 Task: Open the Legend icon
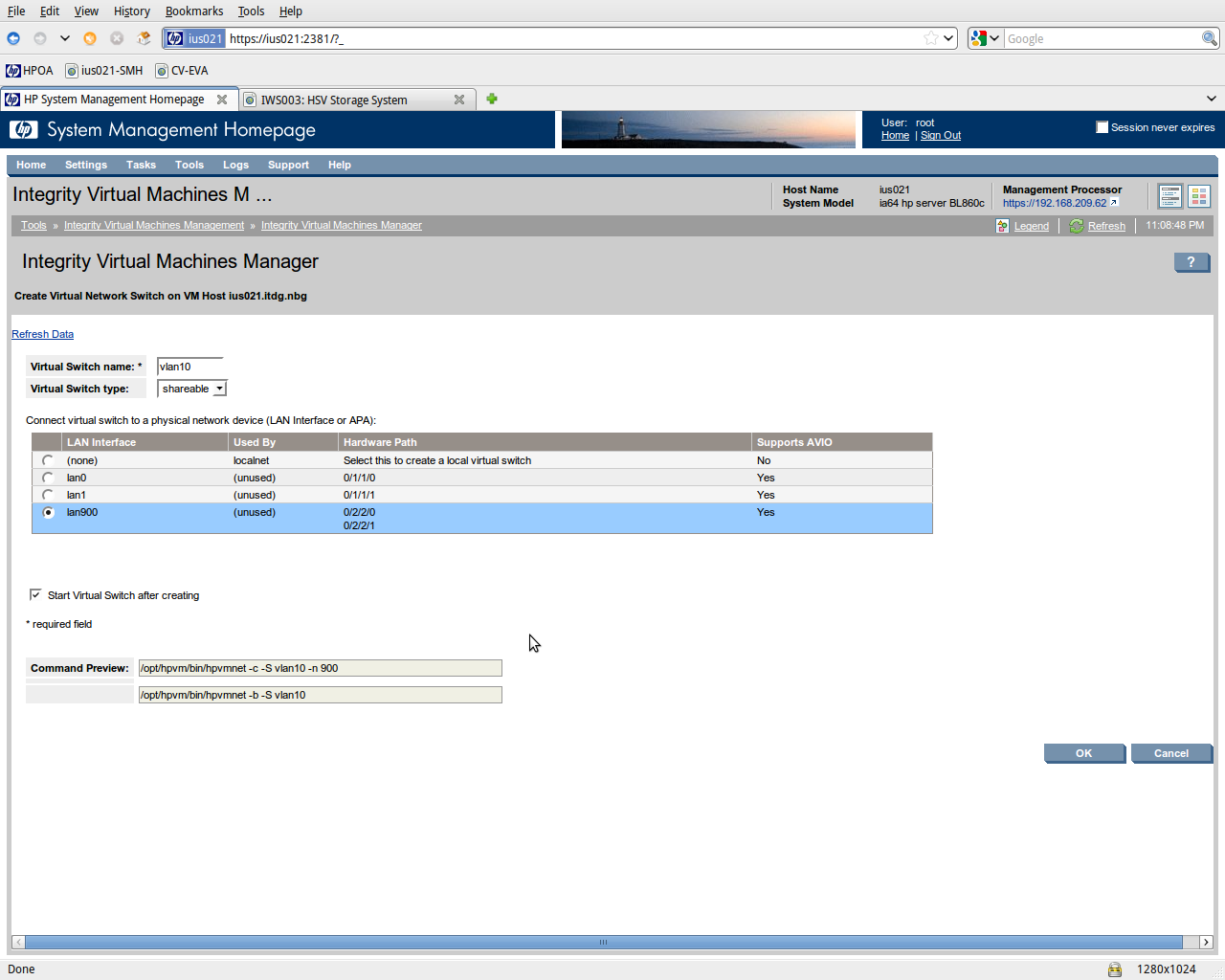point(1002,226)
